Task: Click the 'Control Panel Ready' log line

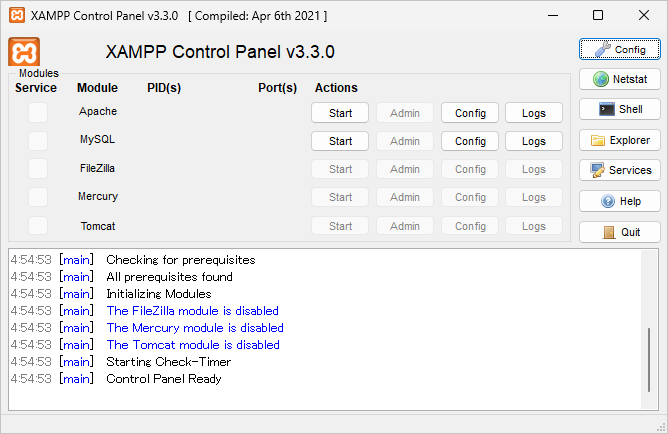Action: click(x=164, y=379)
